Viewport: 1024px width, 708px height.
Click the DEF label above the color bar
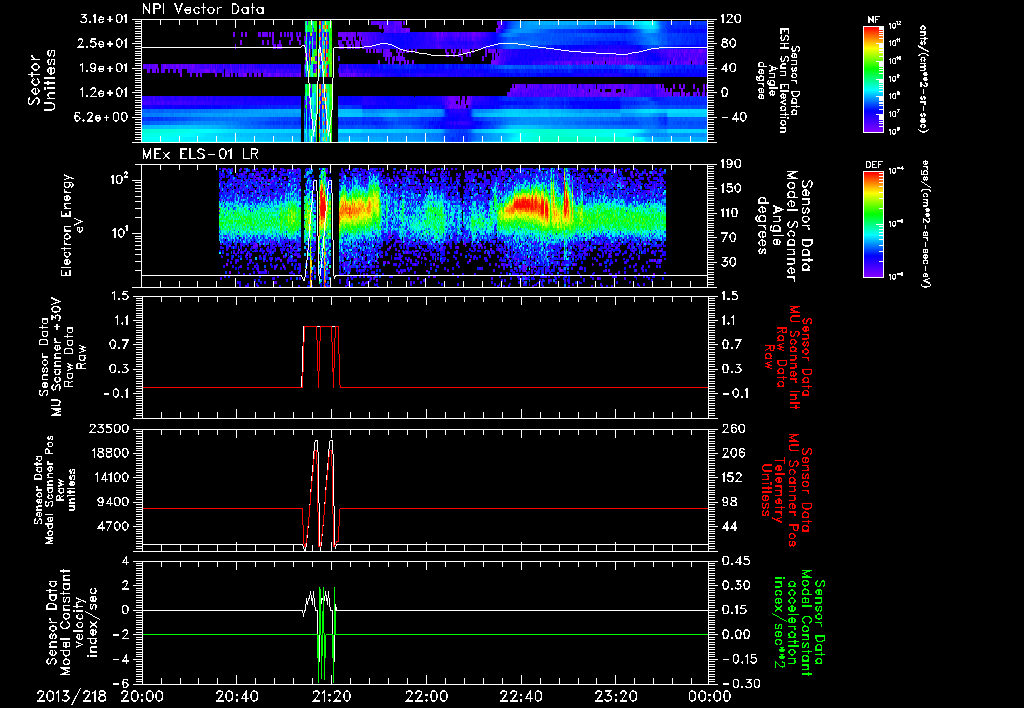pos(874,165)
